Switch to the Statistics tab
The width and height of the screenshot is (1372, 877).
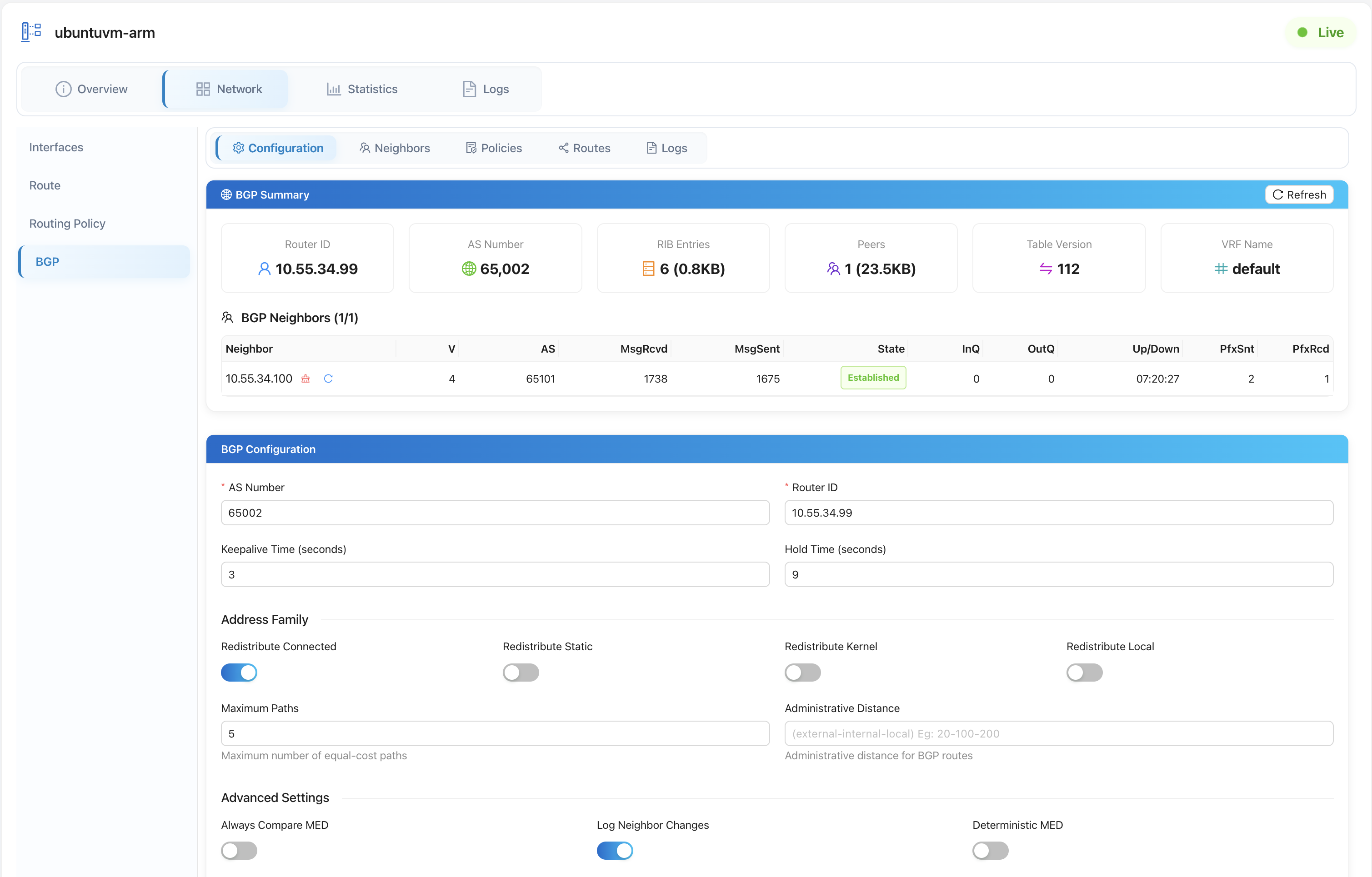point(362,89)
